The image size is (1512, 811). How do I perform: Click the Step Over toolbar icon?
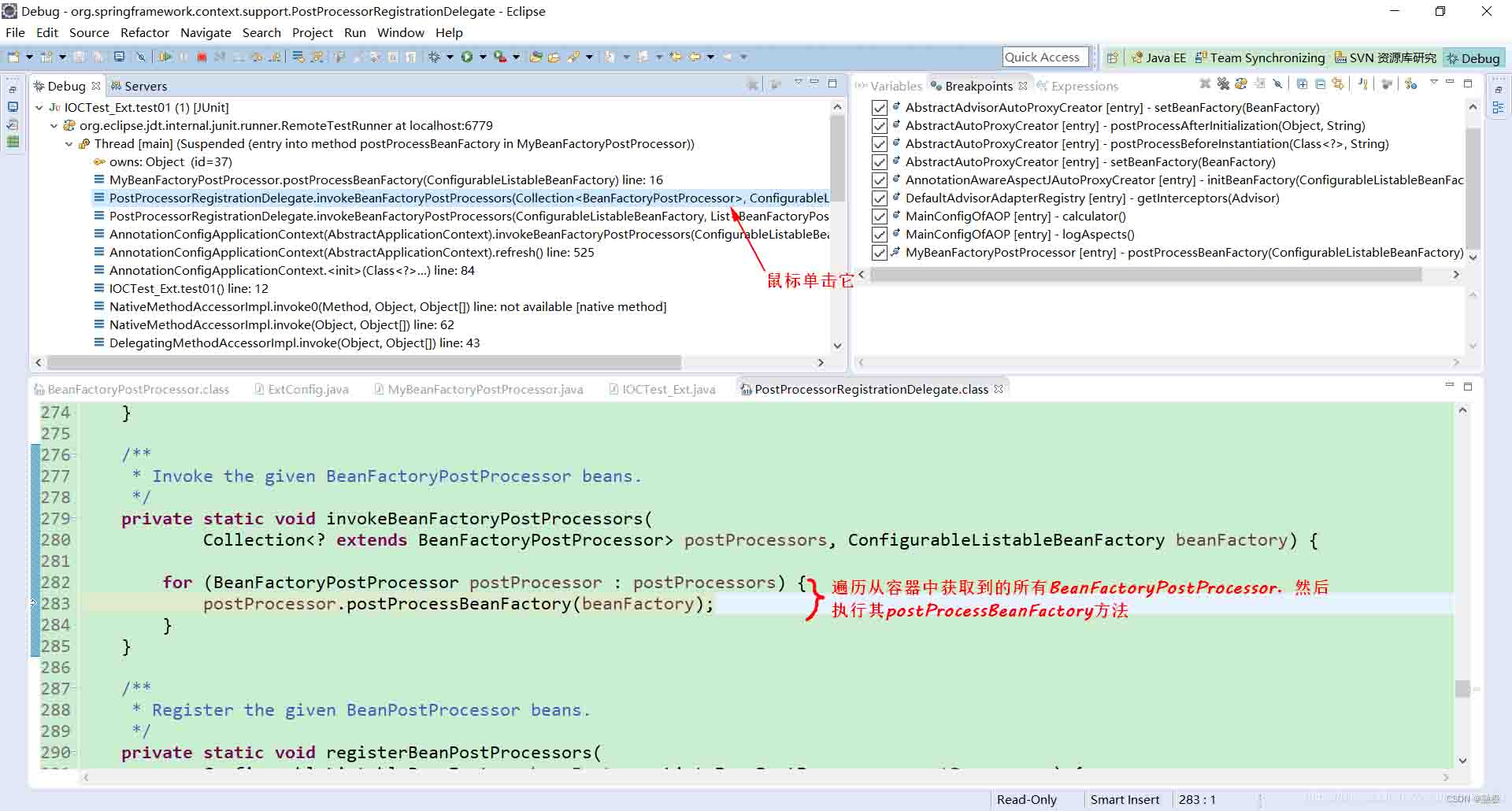(257, 57)
